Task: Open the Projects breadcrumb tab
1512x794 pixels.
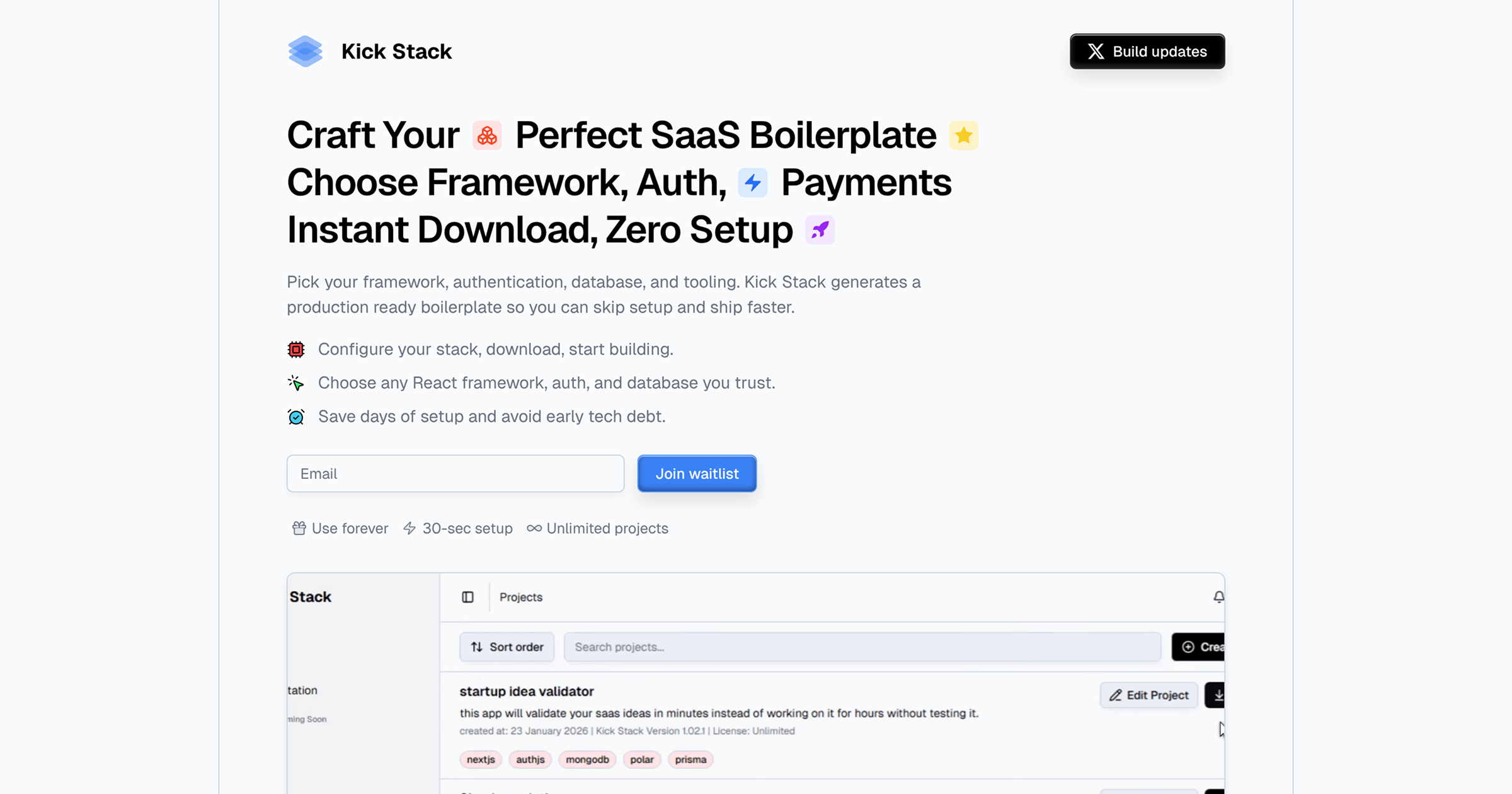Action: click(520, 597)
